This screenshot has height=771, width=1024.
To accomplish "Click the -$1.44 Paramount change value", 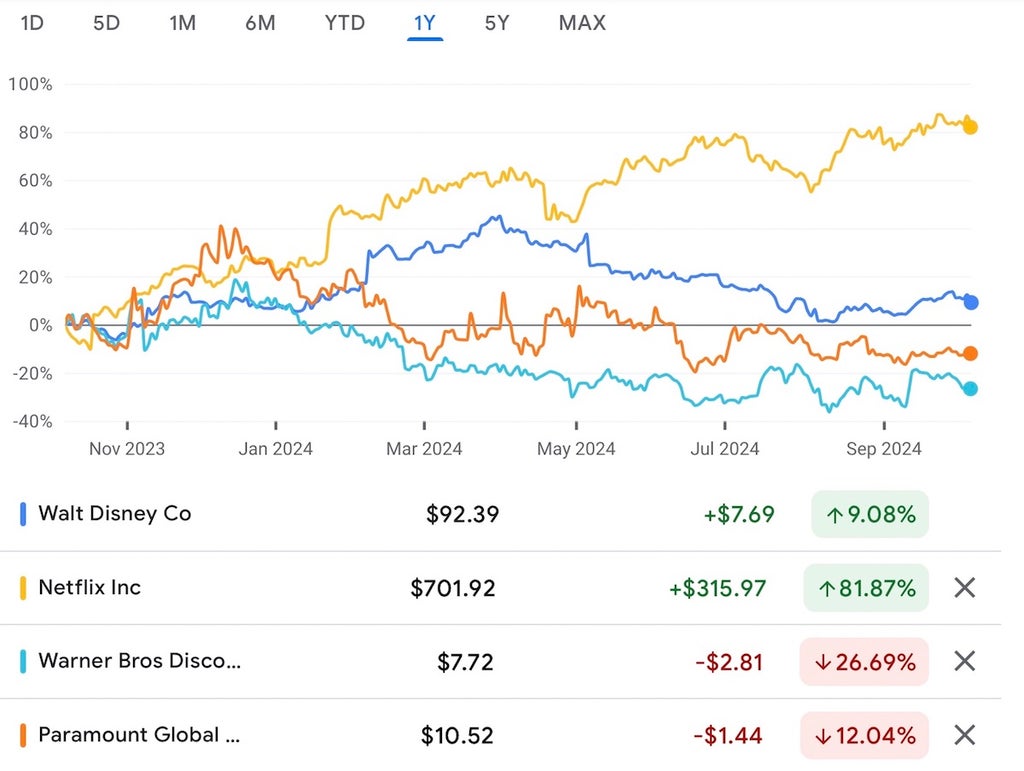I will [x=728, y=736].
